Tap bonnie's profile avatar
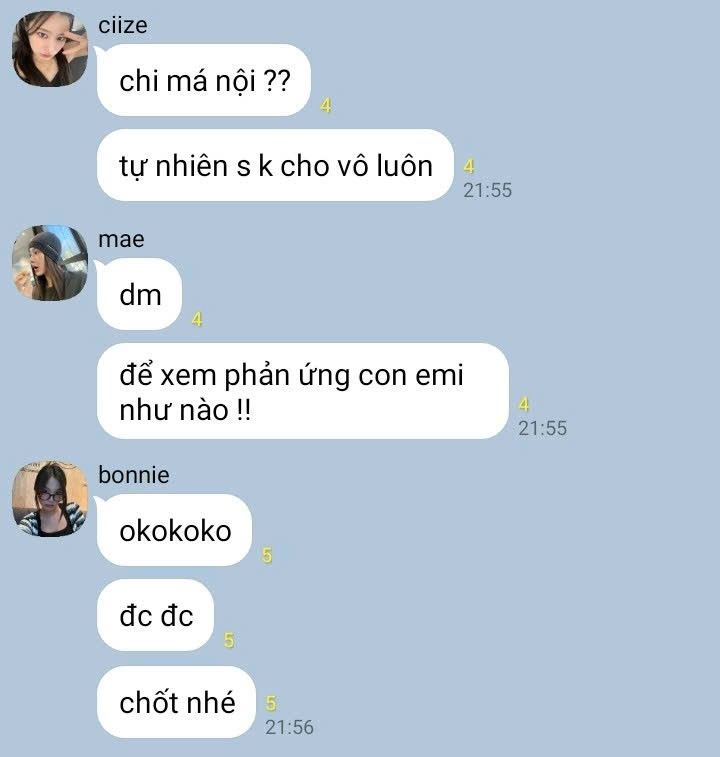This screenshot has width=720, height=757. pos(50,499)
